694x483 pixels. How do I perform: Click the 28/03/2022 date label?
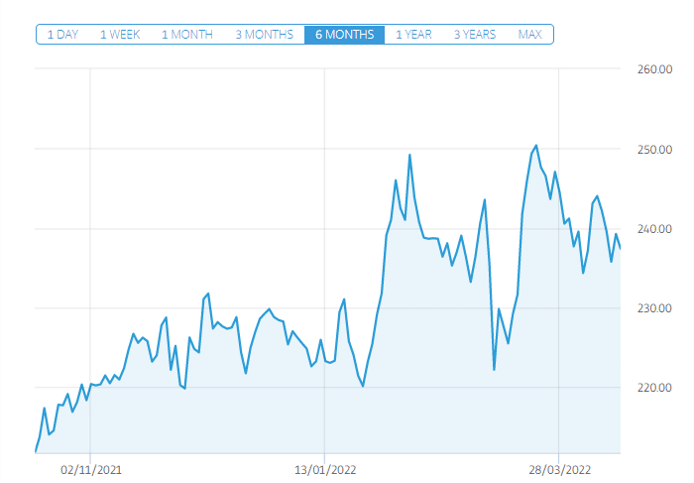559,468
